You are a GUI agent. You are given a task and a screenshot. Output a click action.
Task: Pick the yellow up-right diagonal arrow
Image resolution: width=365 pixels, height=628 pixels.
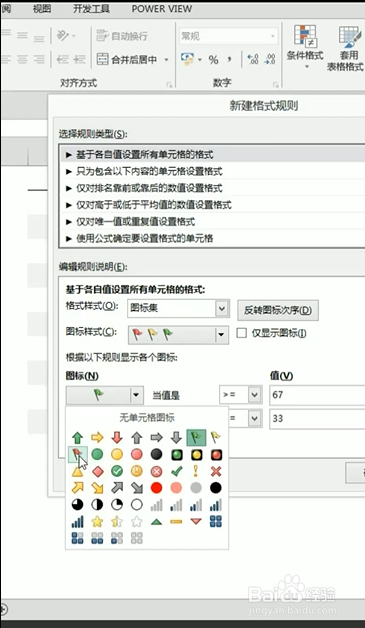click(x=77, y=487)
